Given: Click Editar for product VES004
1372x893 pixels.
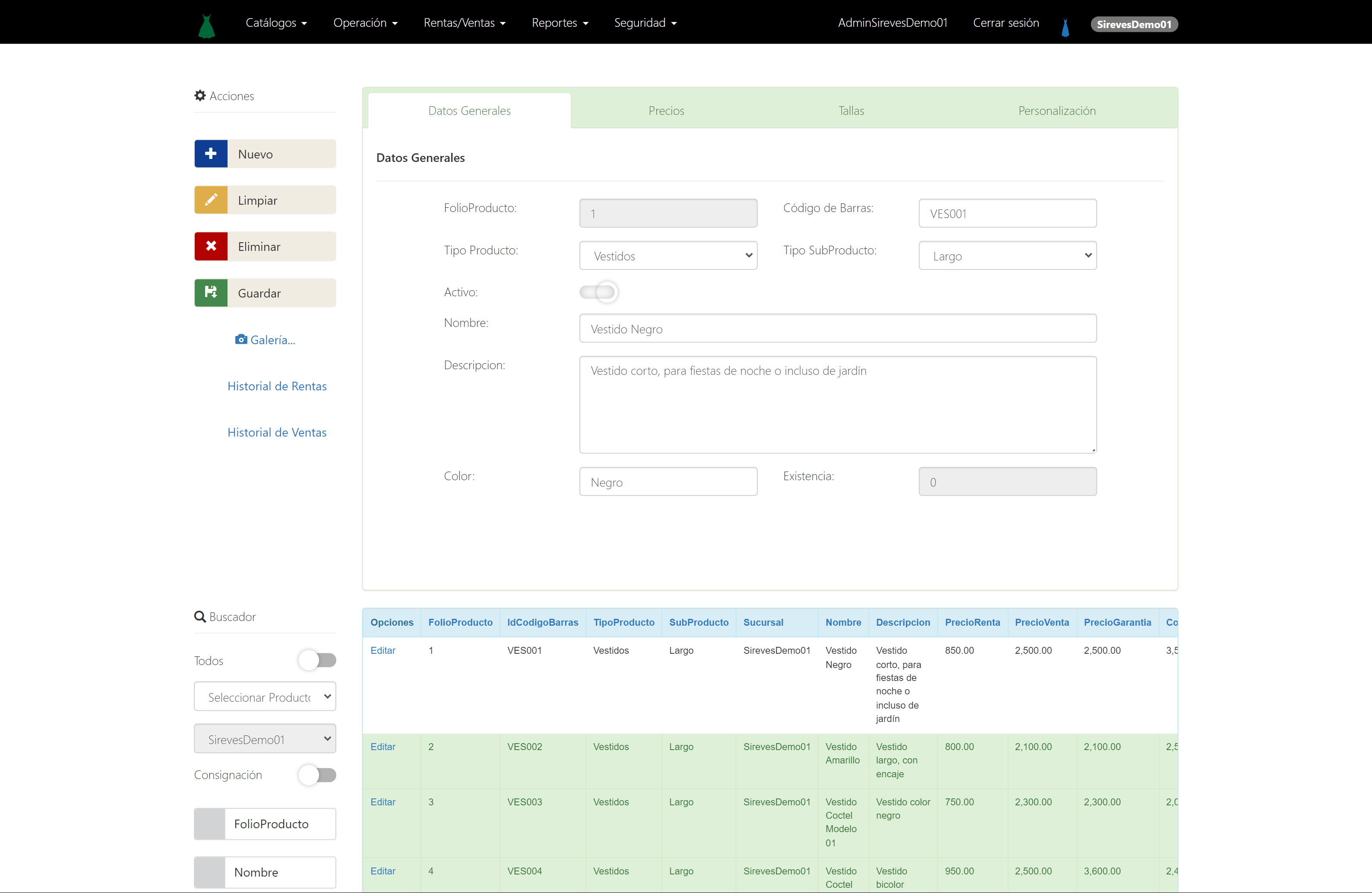Looking at the screenshot, I should 383,871.
